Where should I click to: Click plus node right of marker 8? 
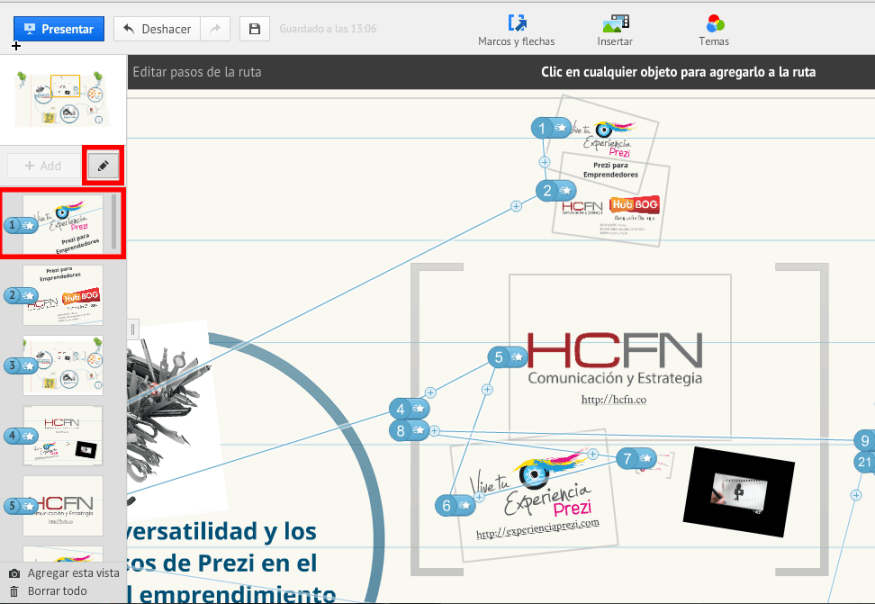435,431
